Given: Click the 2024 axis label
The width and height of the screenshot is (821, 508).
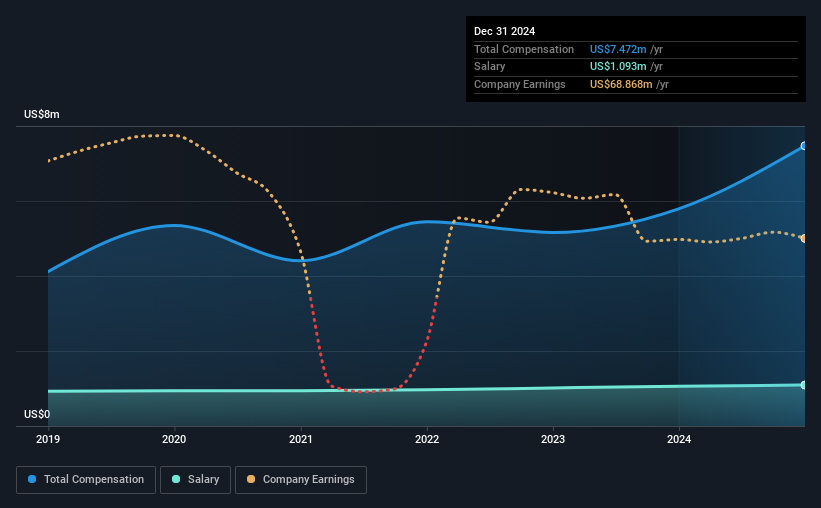Looking at the screenshot, I should coord(679,439).
